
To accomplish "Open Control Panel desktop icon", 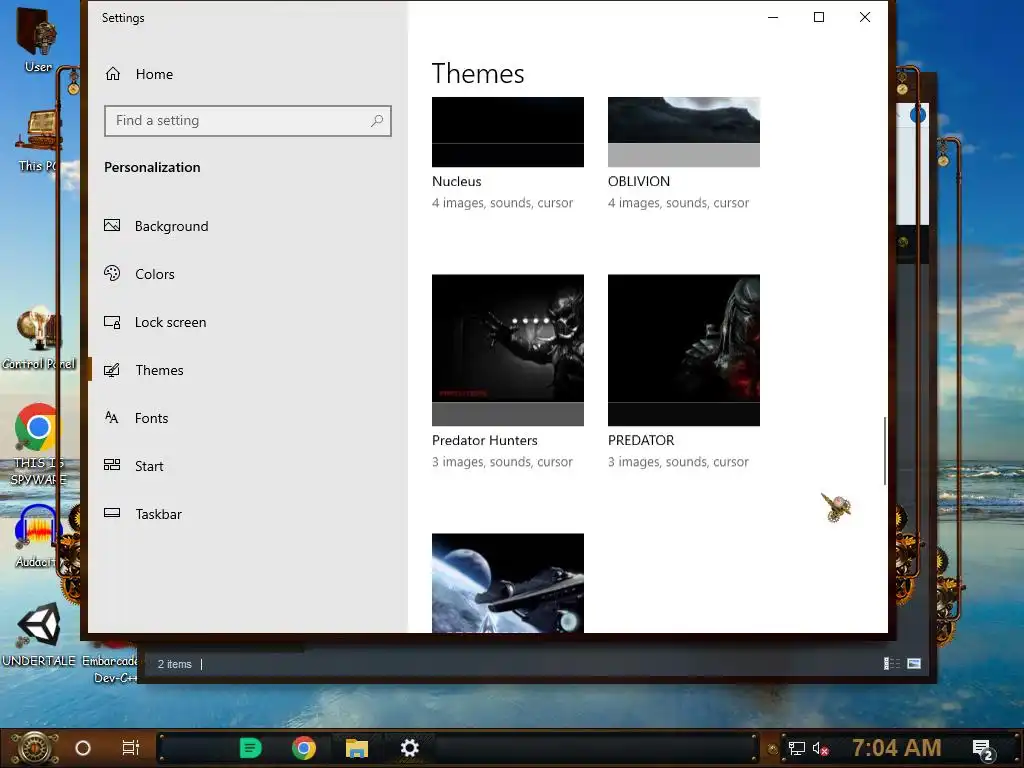I will (38, 340).
